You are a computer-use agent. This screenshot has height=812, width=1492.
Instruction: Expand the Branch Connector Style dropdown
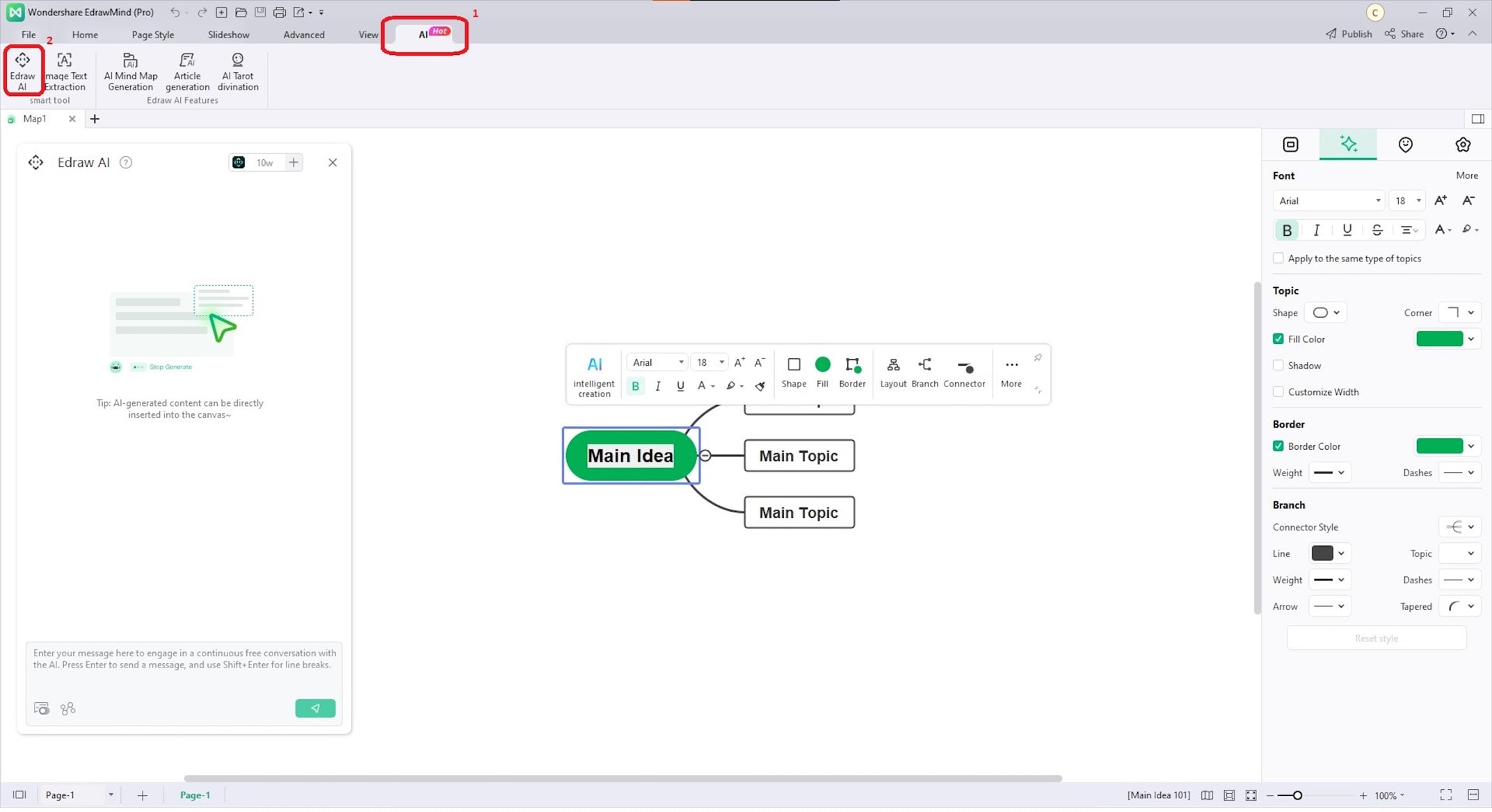pos(1460,527)
